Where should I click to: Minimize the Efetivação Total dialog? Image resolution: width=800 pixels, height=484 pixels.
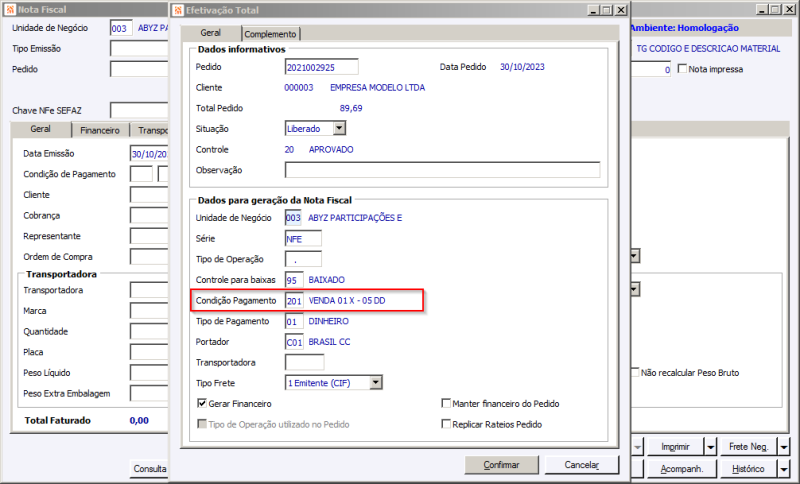click(593, 10)
